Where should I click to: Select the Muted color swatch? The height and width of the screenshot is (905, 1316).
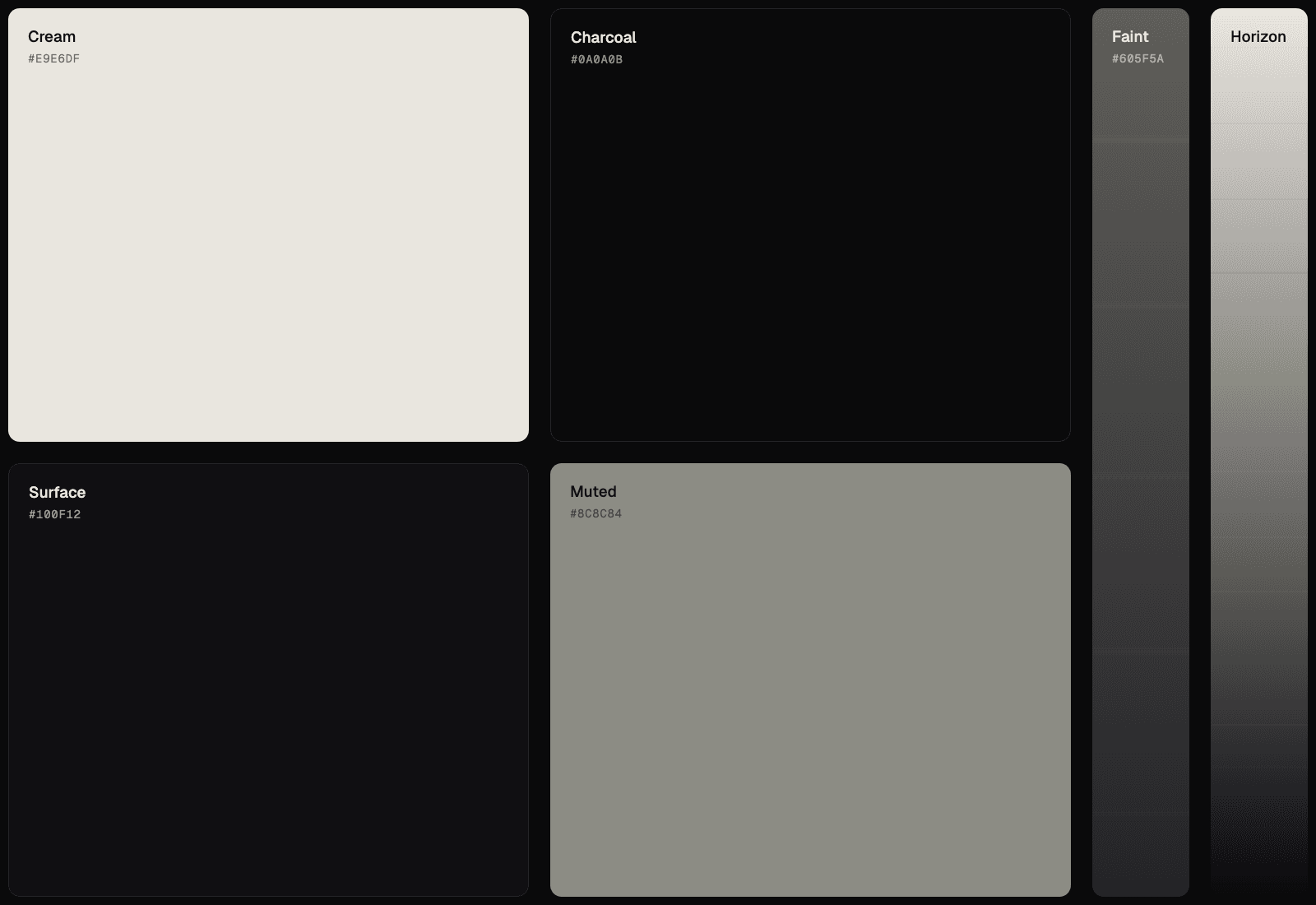click(x=810, y=680)
